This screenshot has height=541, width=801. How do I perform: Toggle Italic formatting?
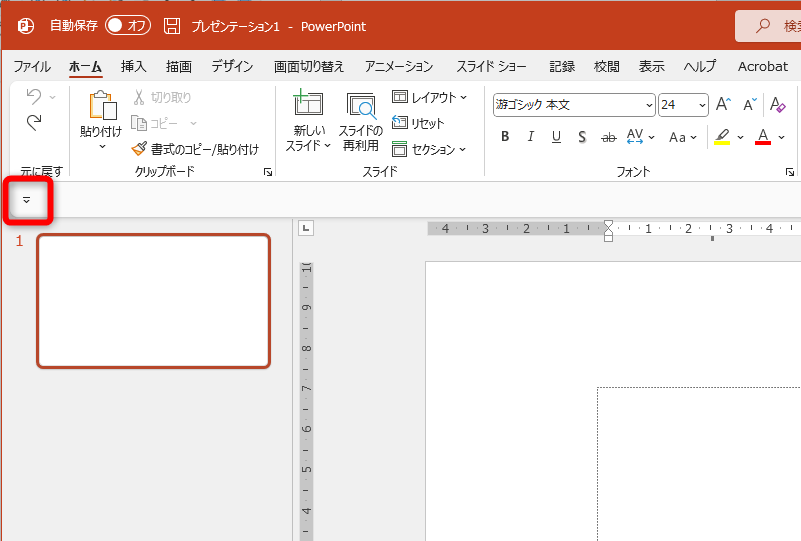tap(531, 136)
